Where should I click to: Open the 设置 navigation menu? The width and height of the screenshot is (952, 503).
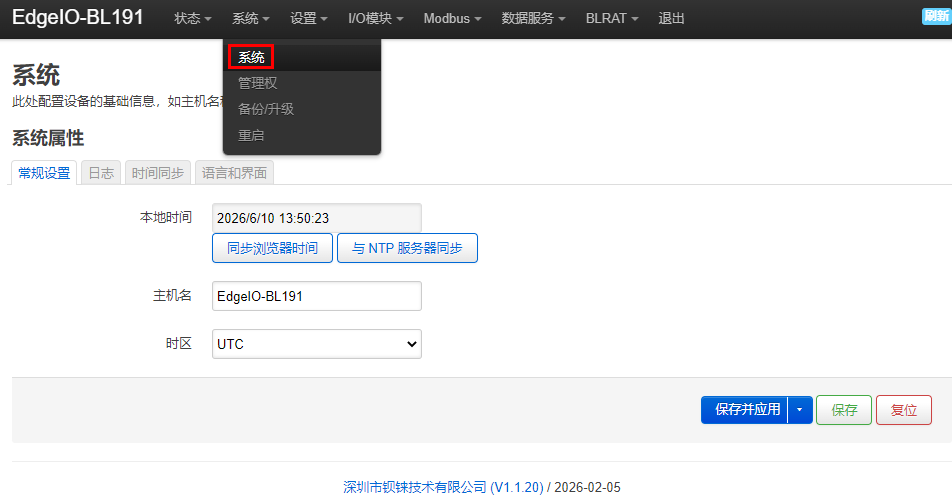308,18
